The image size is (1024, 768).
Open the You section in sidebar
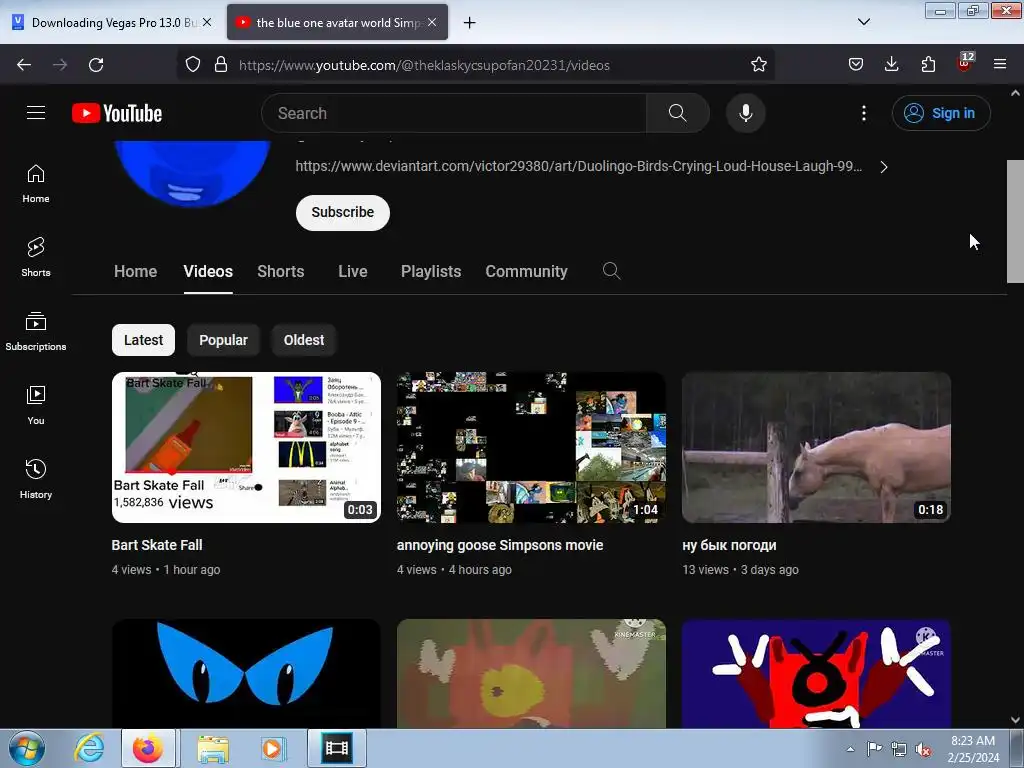click(36, 405)
